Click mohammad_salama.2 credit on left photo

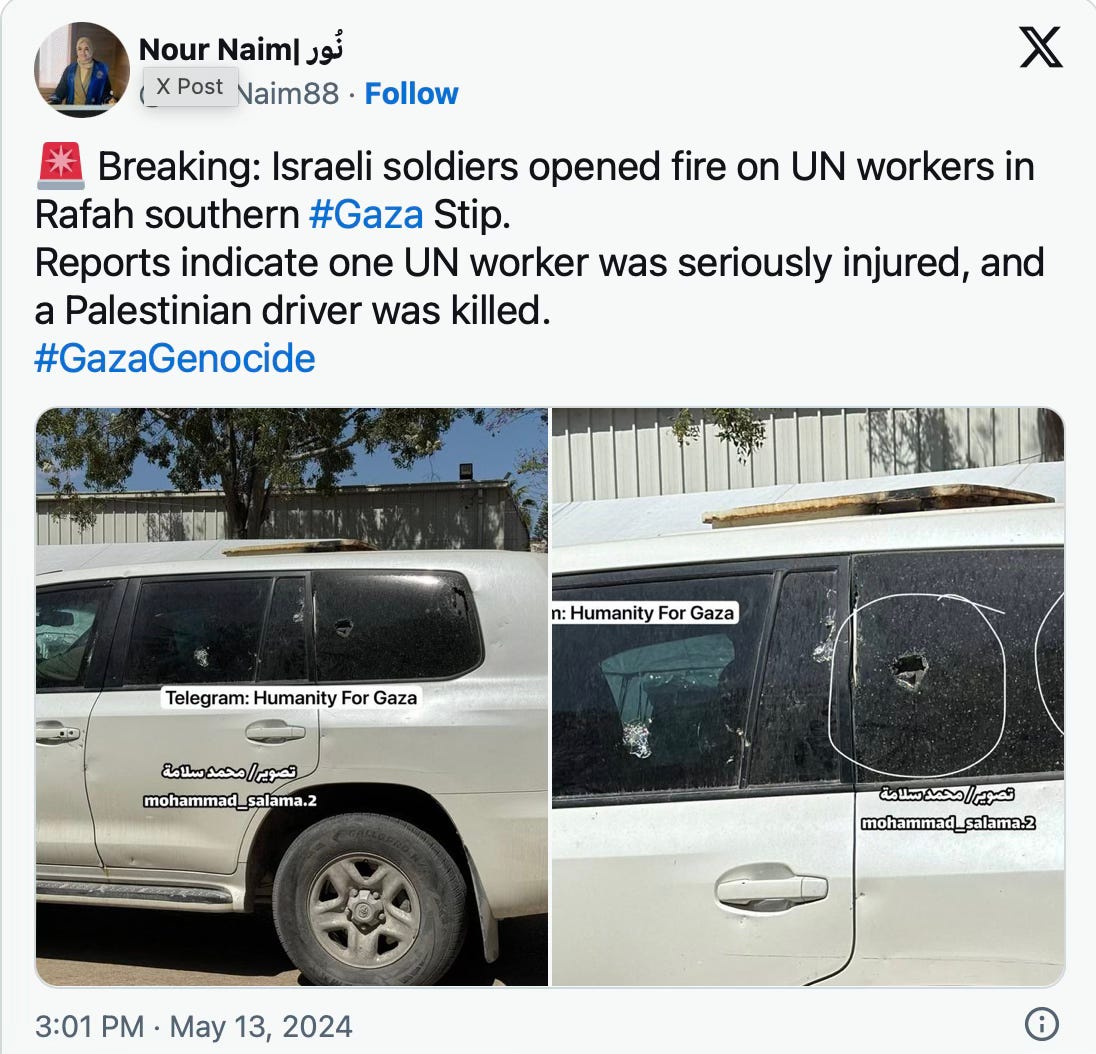[x=230, y=800]
